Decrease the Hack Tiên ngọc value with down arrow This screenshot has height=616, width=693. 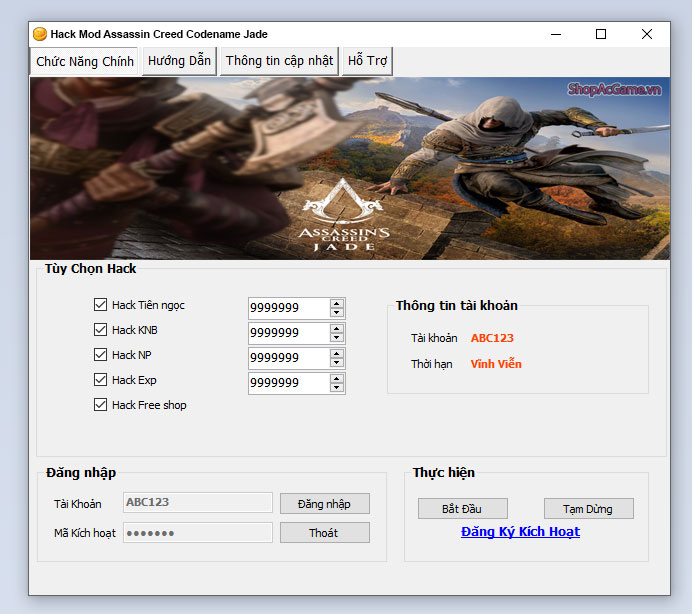click(x=337, y=313)
